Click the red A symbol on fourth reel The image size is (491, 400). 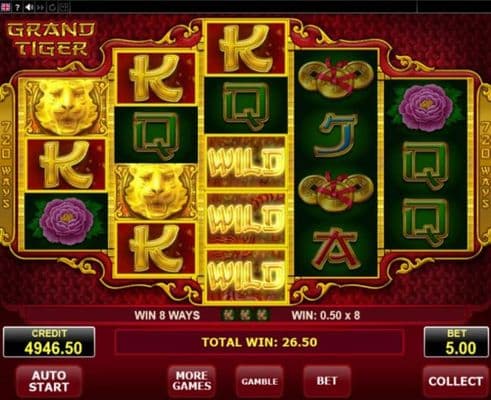(336, 247)
